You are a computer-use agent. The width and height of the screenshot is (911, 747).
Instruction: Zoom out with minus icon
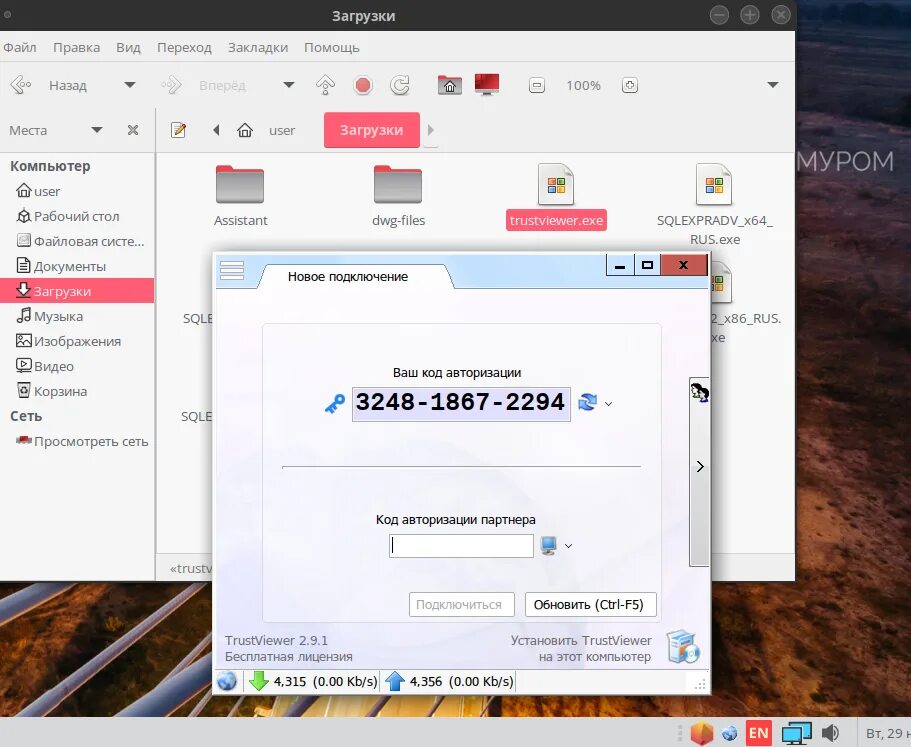pyautogui.click(x=537, y=85)
